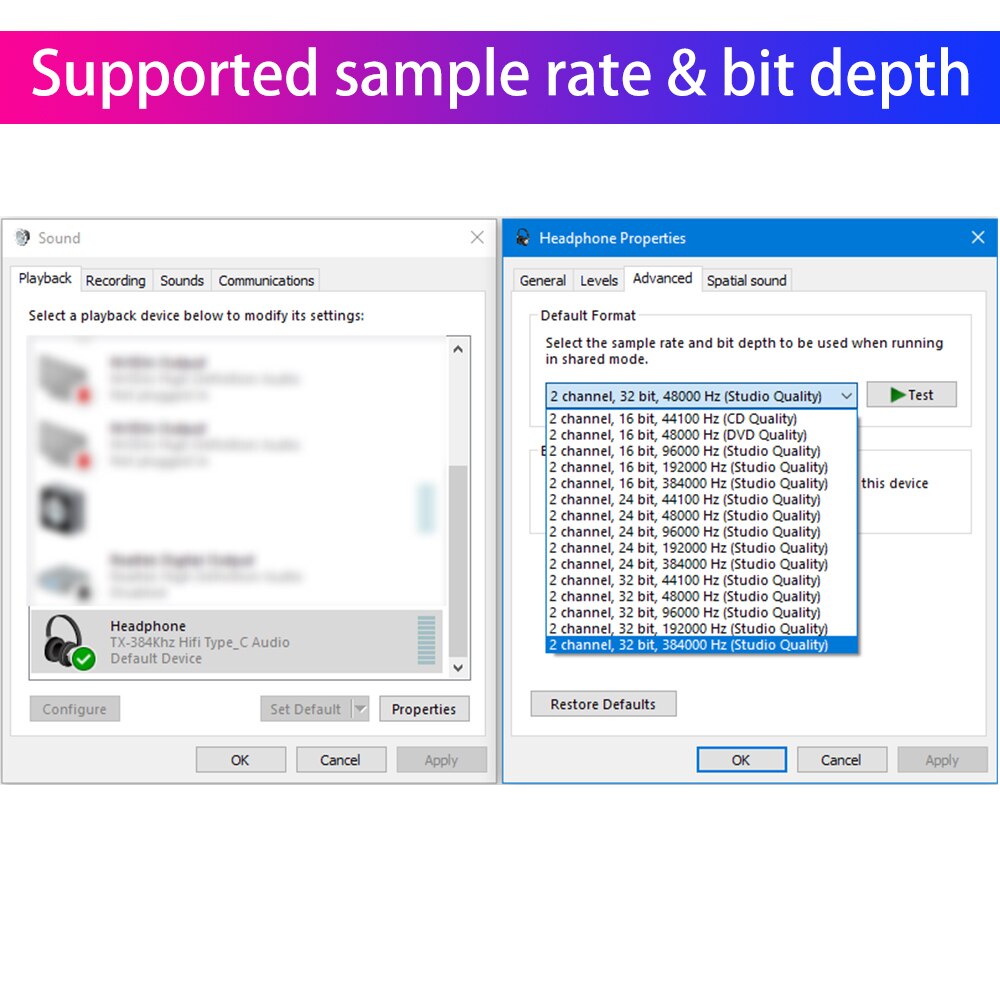The image size is (1000, 1000).
Task: Switch to the Sounds tab
Action: (182, 281)
